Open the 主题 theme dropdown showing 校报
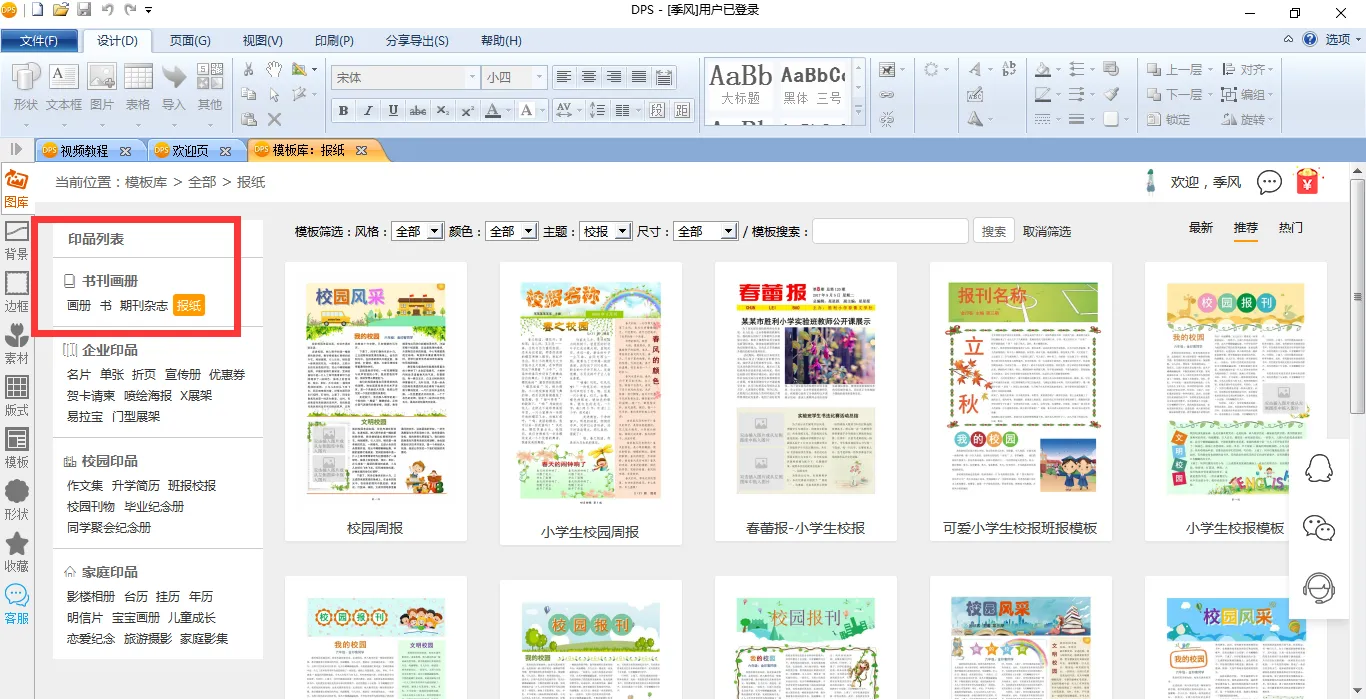This screenshot has width=1366, height=699. [x=605, y=231]
